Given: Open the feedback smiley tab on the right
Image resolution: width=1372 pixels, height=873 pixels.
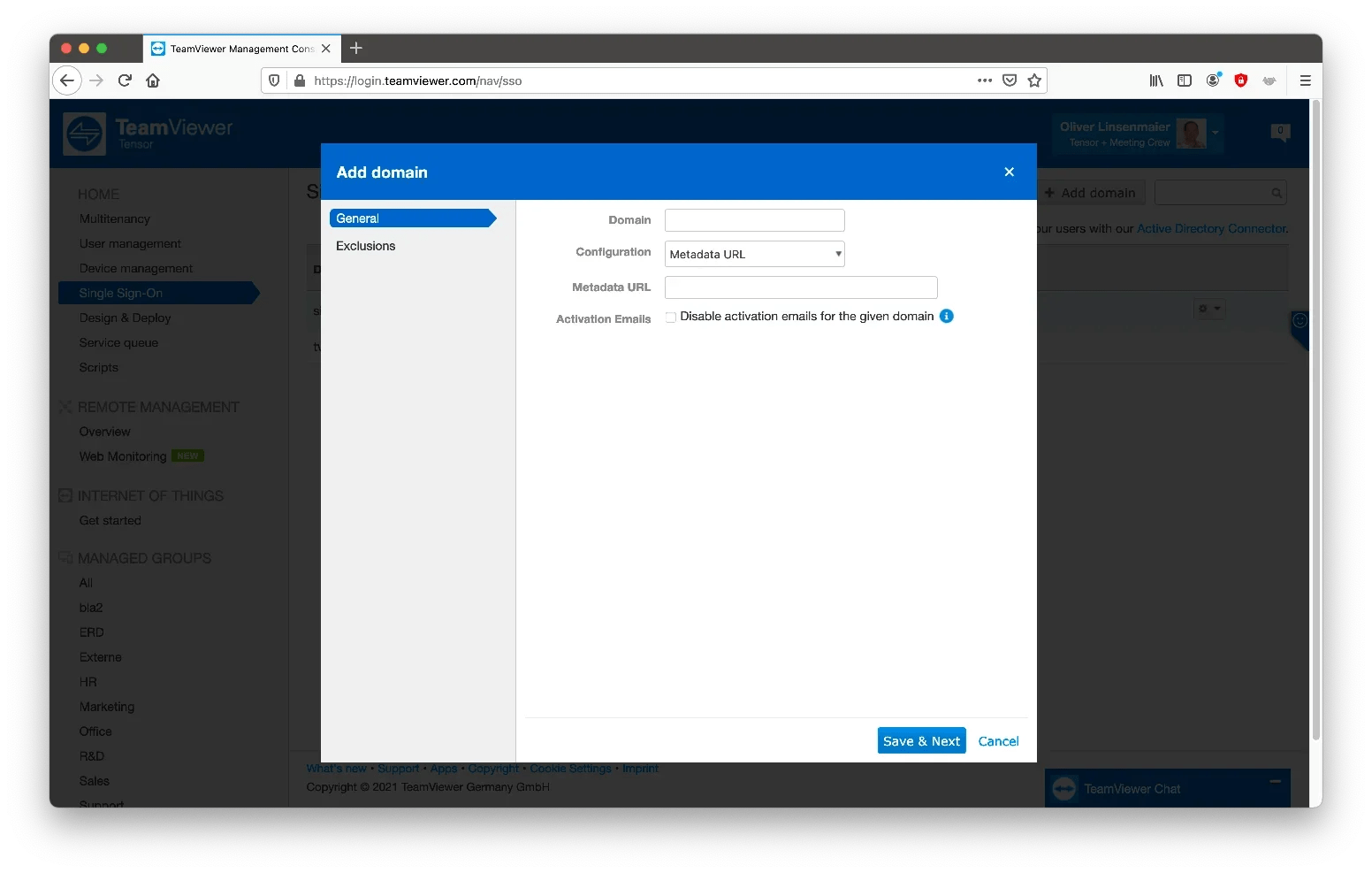Looking at the screenshot, I should click(1300, 321).
